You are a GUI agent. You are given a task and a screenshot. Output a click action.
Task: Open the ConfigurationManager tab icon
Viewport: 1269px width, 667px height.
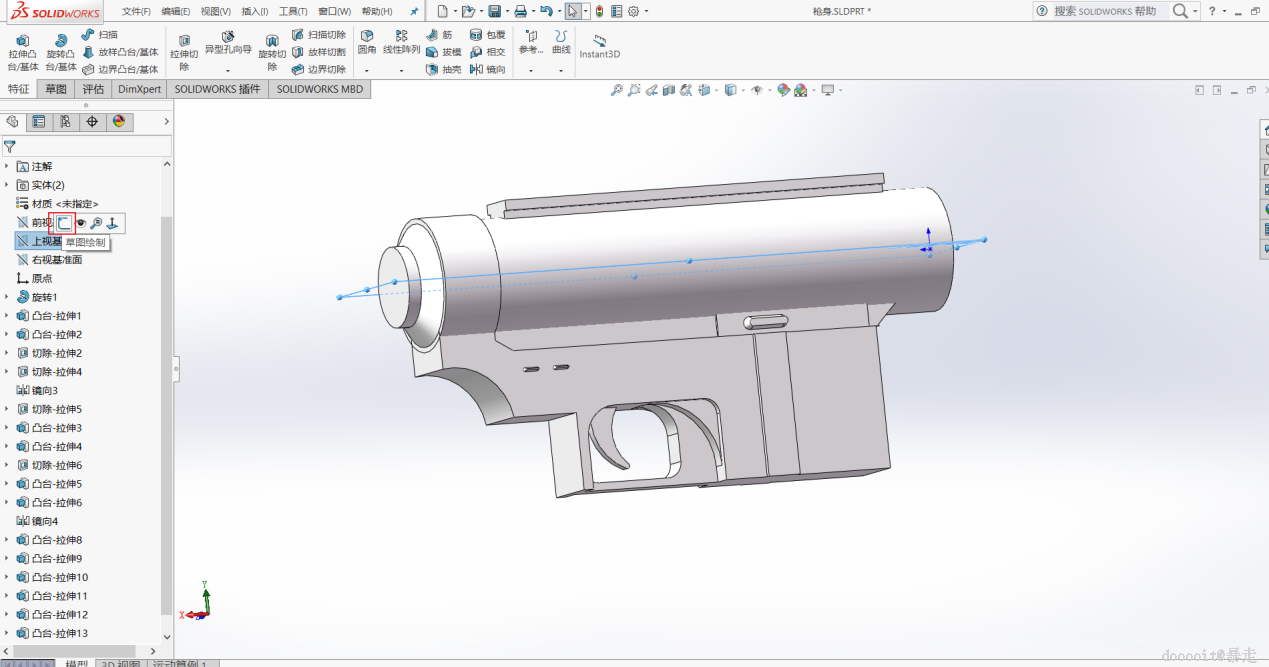[65, 122]
